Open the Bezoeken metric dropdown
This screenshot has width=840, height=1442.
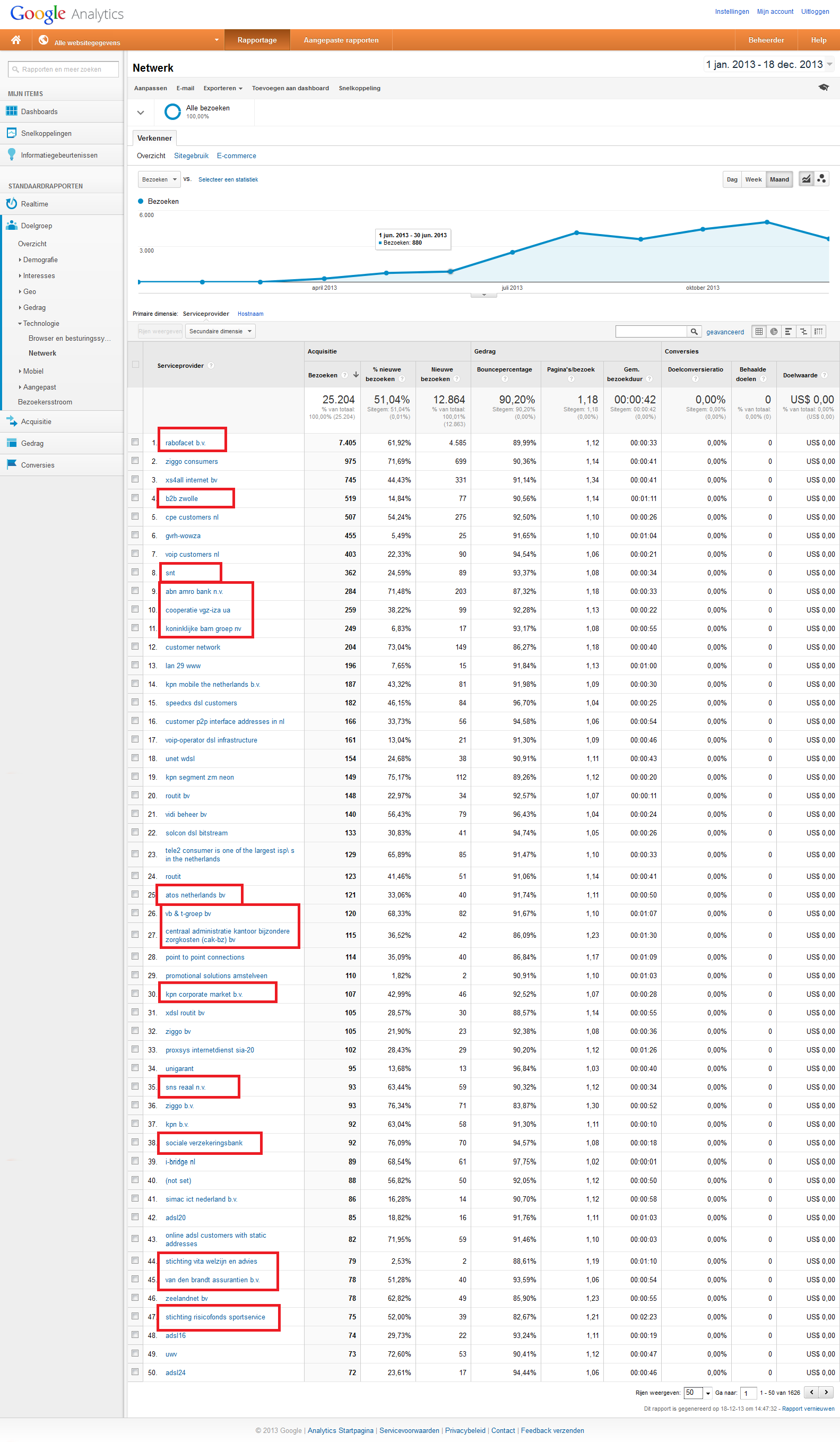tap(159, 179)
